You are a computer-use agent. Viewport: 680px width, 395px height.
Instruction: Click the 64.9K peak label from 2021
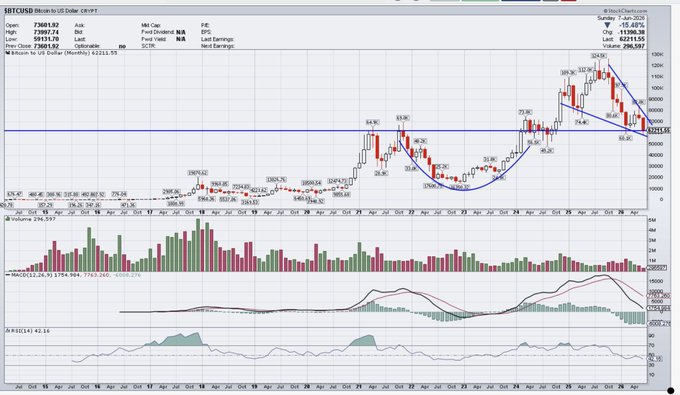[x=373, y=122]
